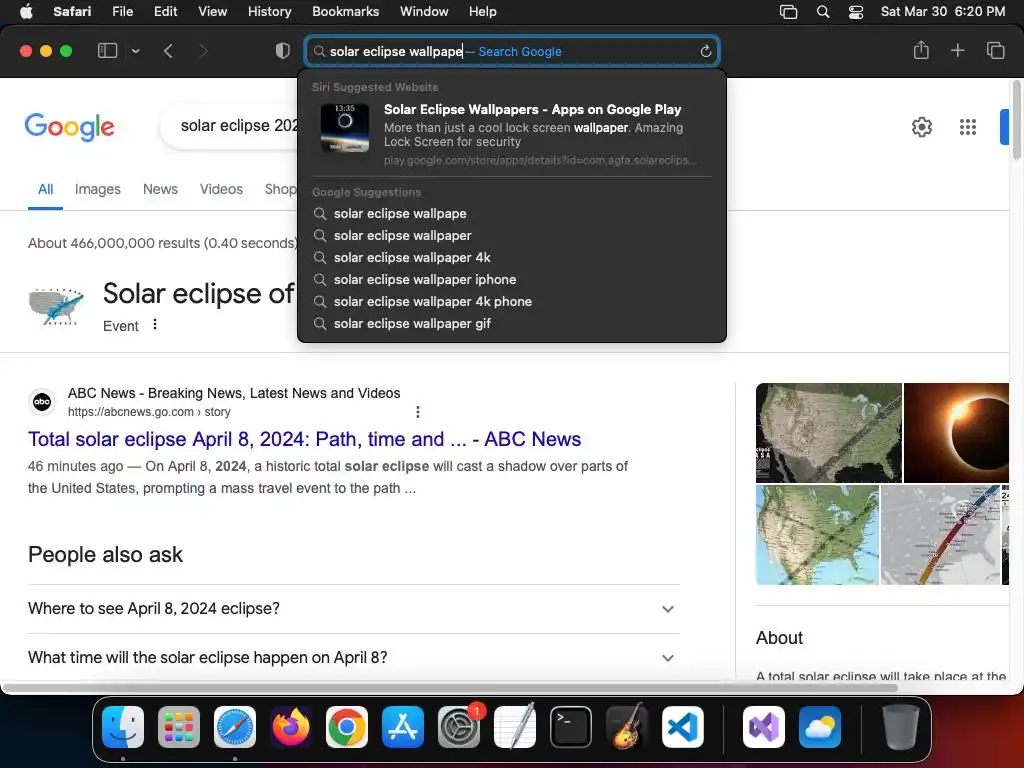Viewport: 1024px width, 768px height.
Task: Open the US eclipse path map thumbnail
Action: coord(829,433)
